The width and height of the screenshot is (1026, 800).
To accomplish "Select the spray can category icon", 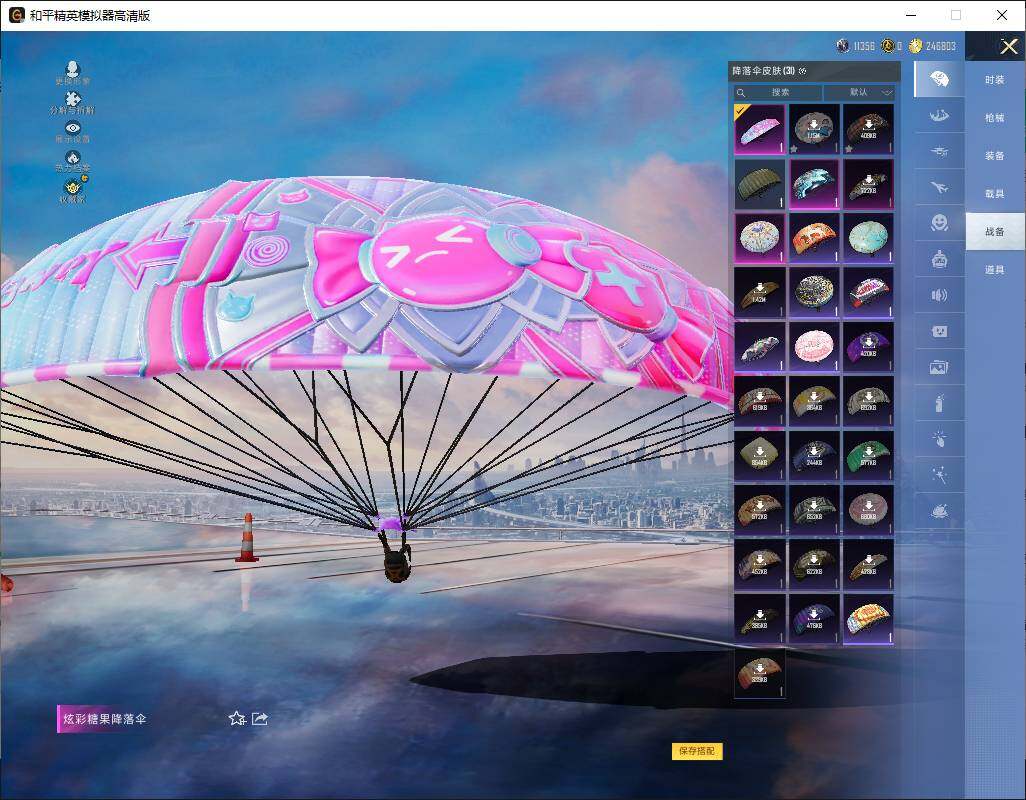I will [x=939, y=403].
